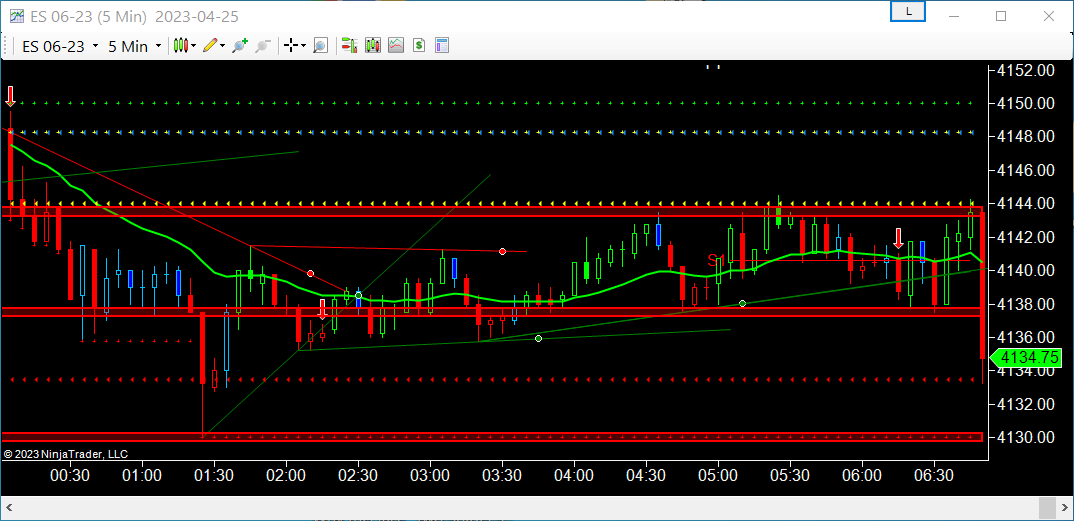Click the 4138.00 price axis label
This screenshot has width=1074, height=521.
(x=1027, y=303)
